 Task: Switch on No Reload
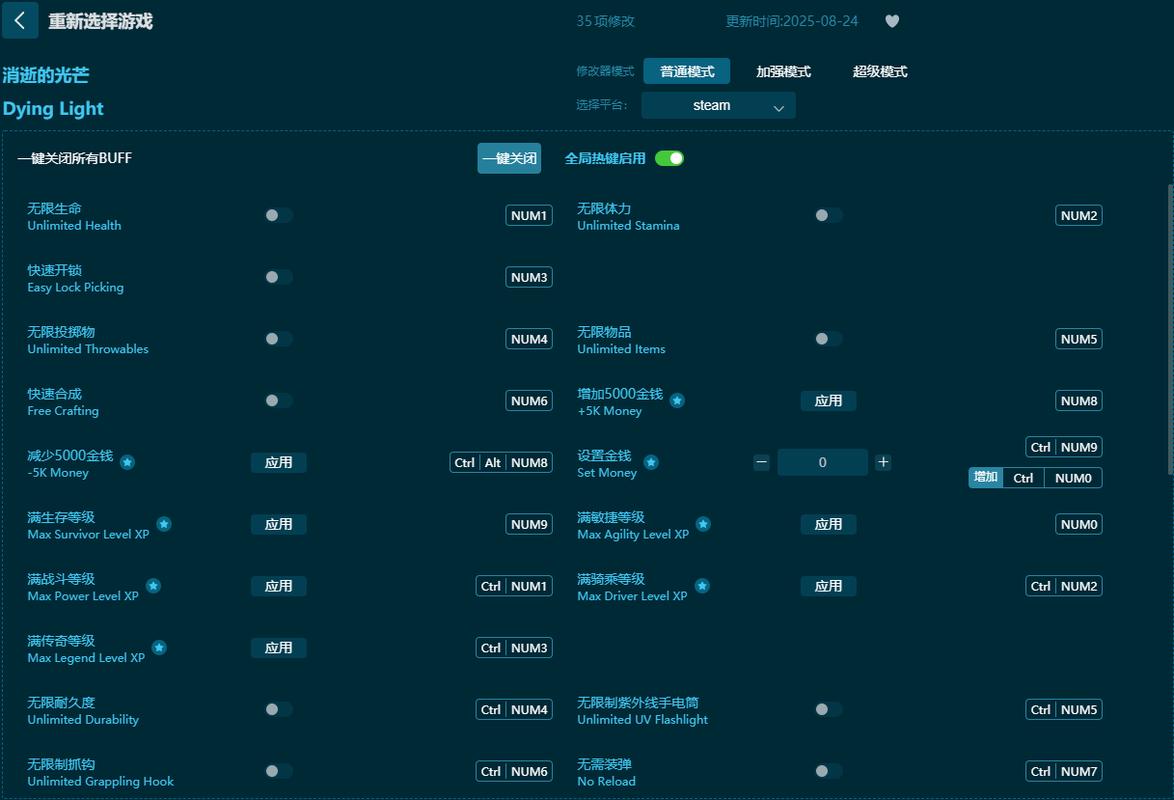(828, 772)
